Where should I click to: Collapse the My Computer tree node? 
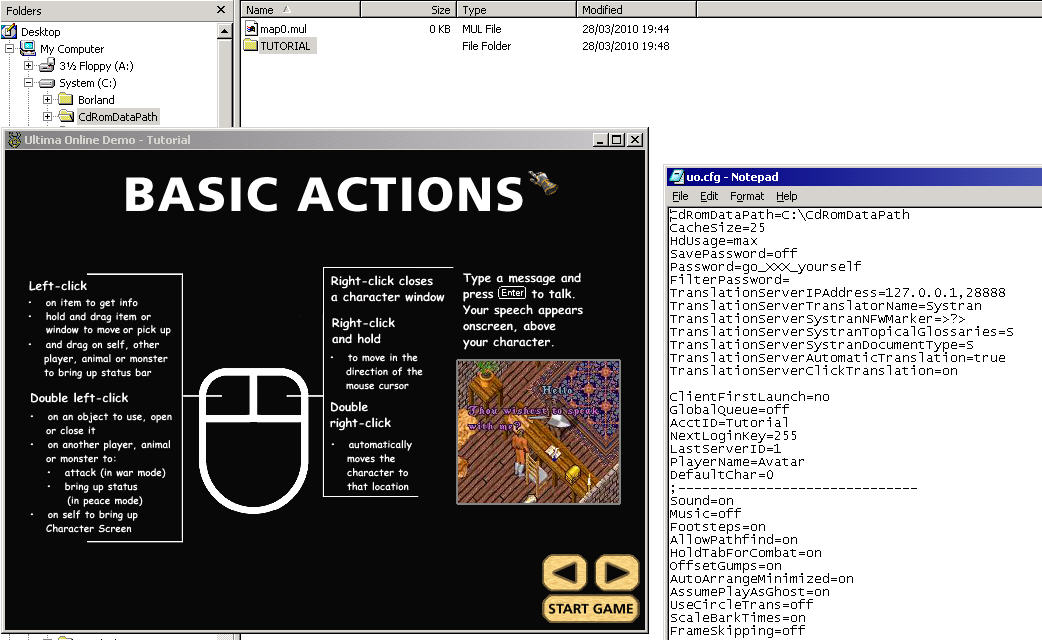pyautogui.click(x=9, y=49)
